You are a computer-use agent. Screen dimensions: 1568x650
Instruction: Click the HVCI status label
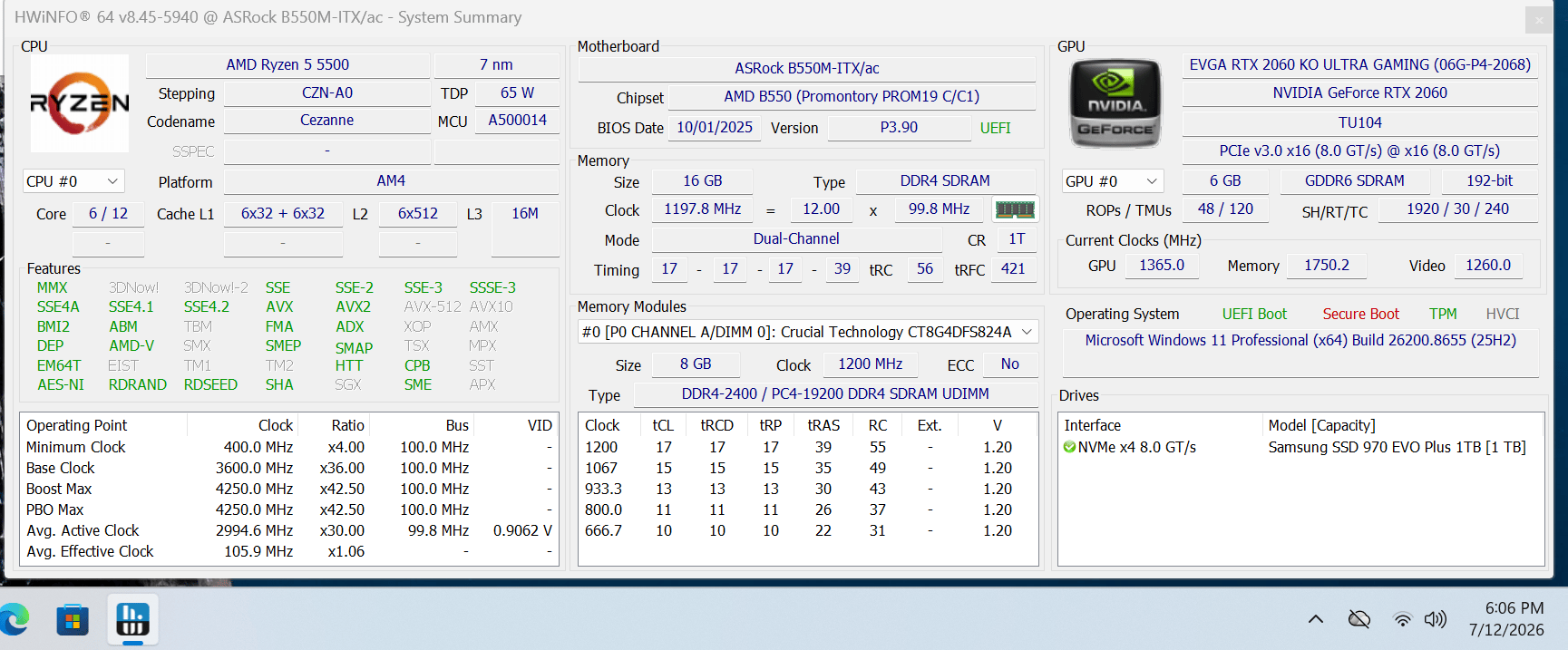point(1502,314)
